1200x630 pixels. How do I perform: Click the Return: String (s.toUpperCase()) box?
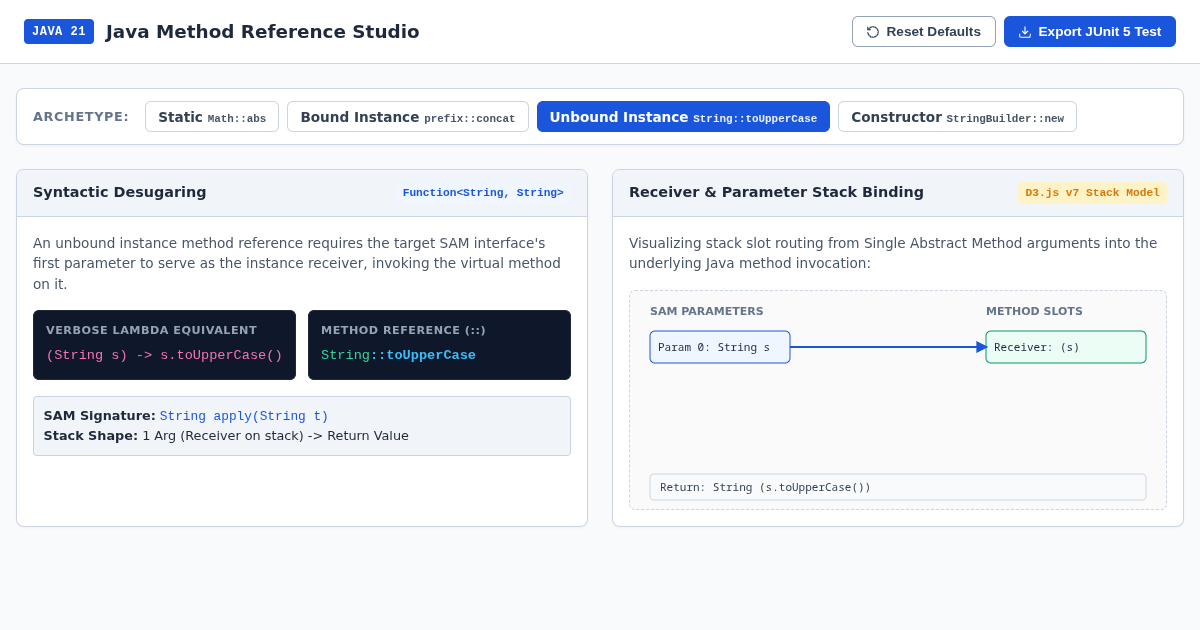point(898,487)
